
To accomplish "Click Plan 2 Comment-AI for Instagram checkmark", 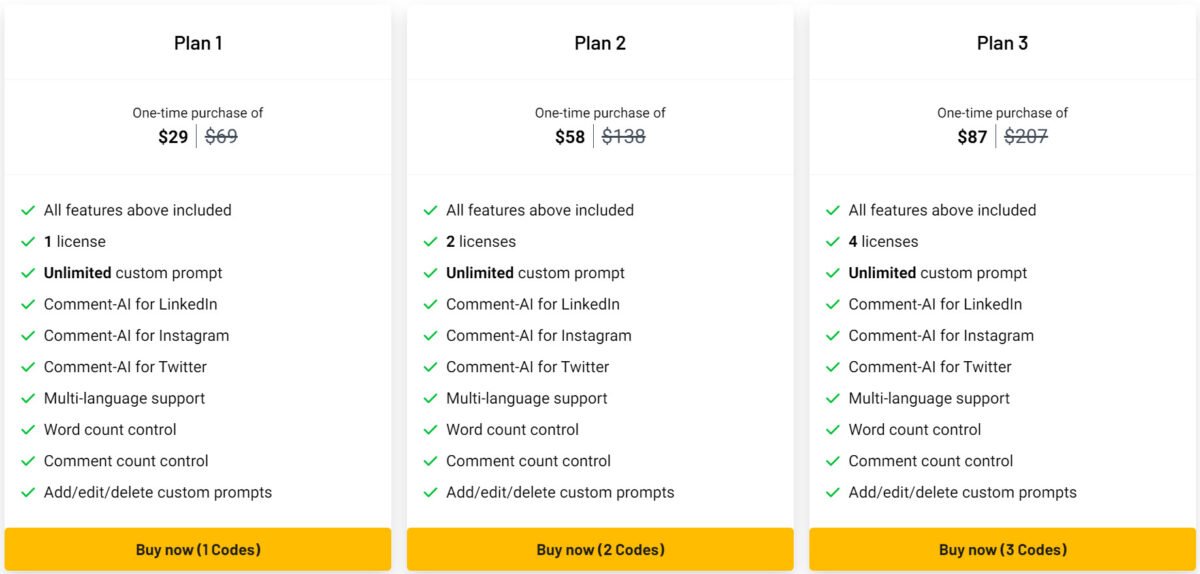I will tap(430, 336).
